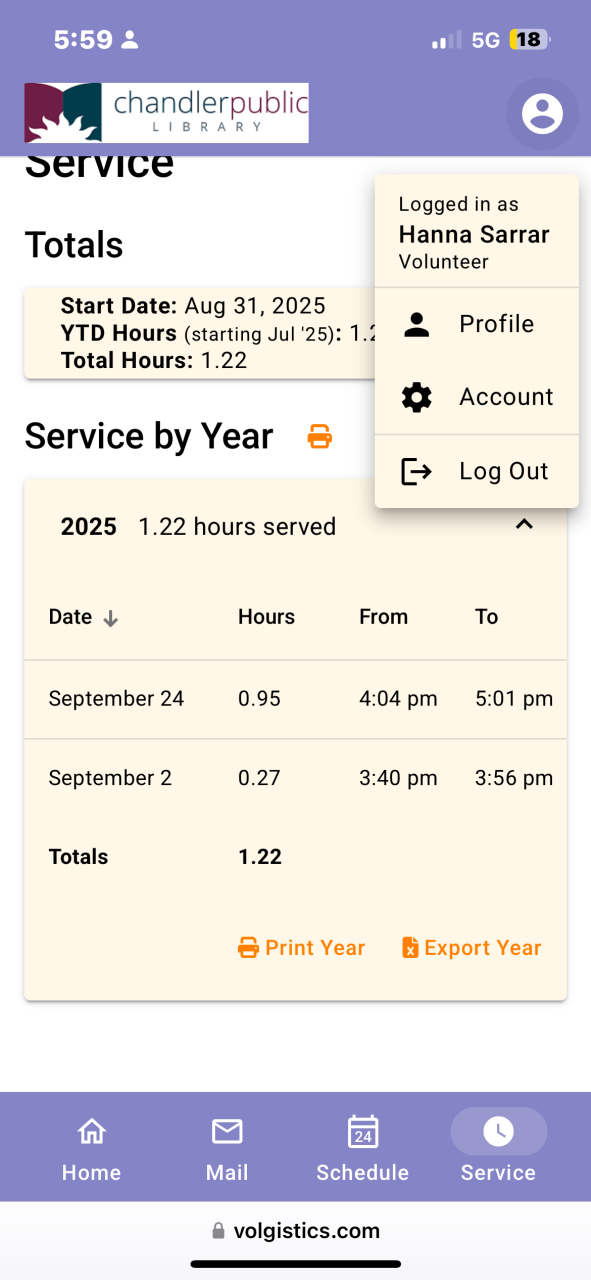The width and height of the screenshot is (591, 1280).
Task: Click Export Year link
Action: 471,948
